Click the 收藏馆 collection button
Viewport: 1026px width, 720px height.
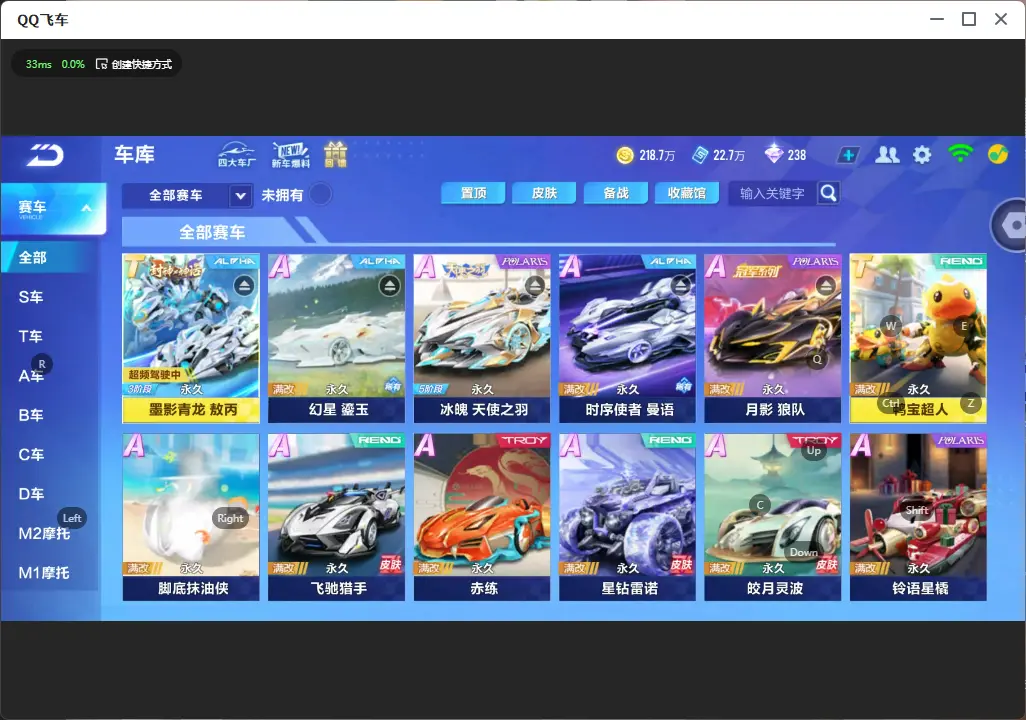686,193
